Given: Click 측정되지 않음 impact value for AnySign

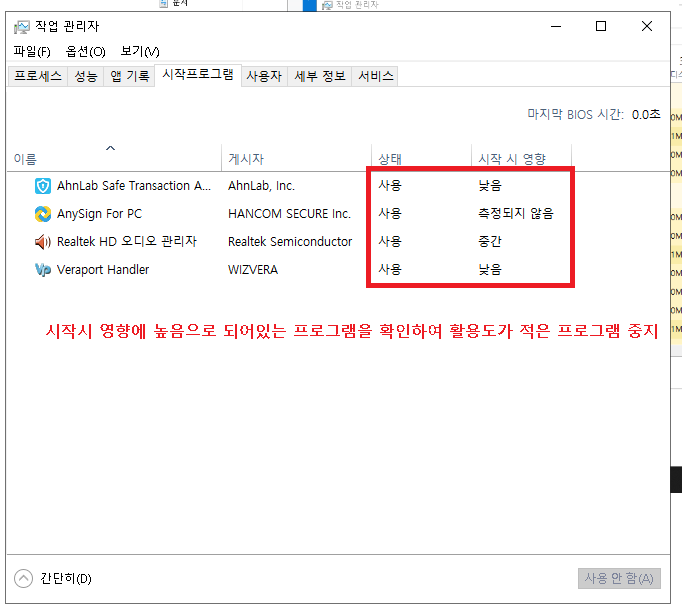Looking at the screenshot, I should click(516, 214).
